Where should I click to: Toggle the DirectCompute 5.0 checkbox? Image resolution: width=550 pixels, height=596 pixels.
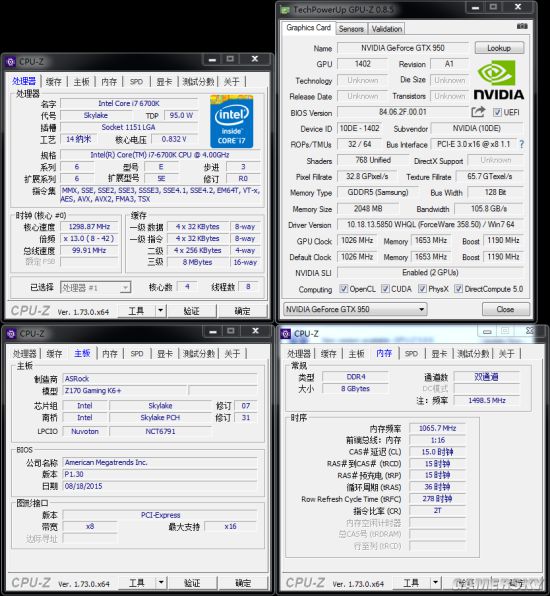458,289
